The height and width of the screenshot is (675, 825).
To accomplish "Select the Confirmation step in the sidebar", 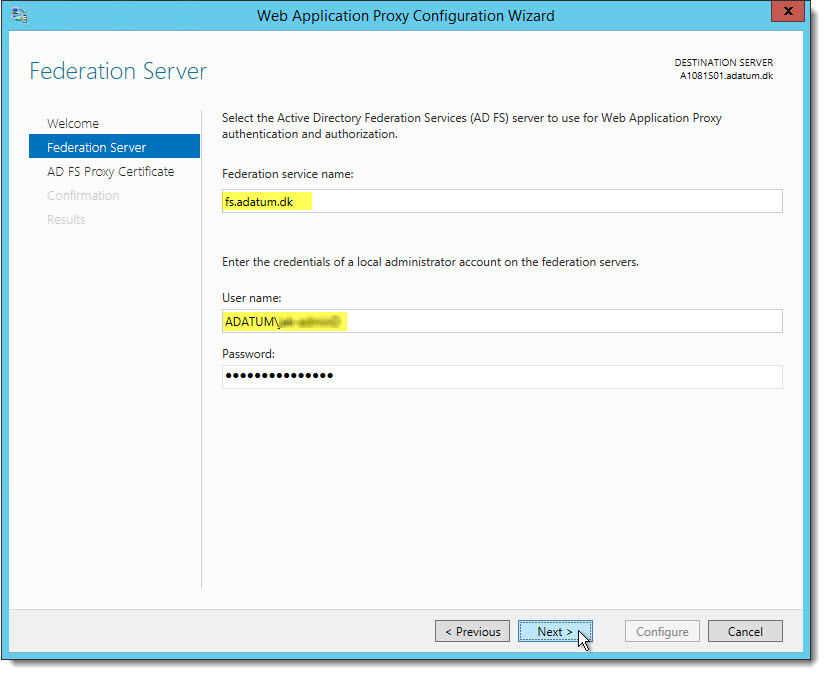I will pos(83,196).
